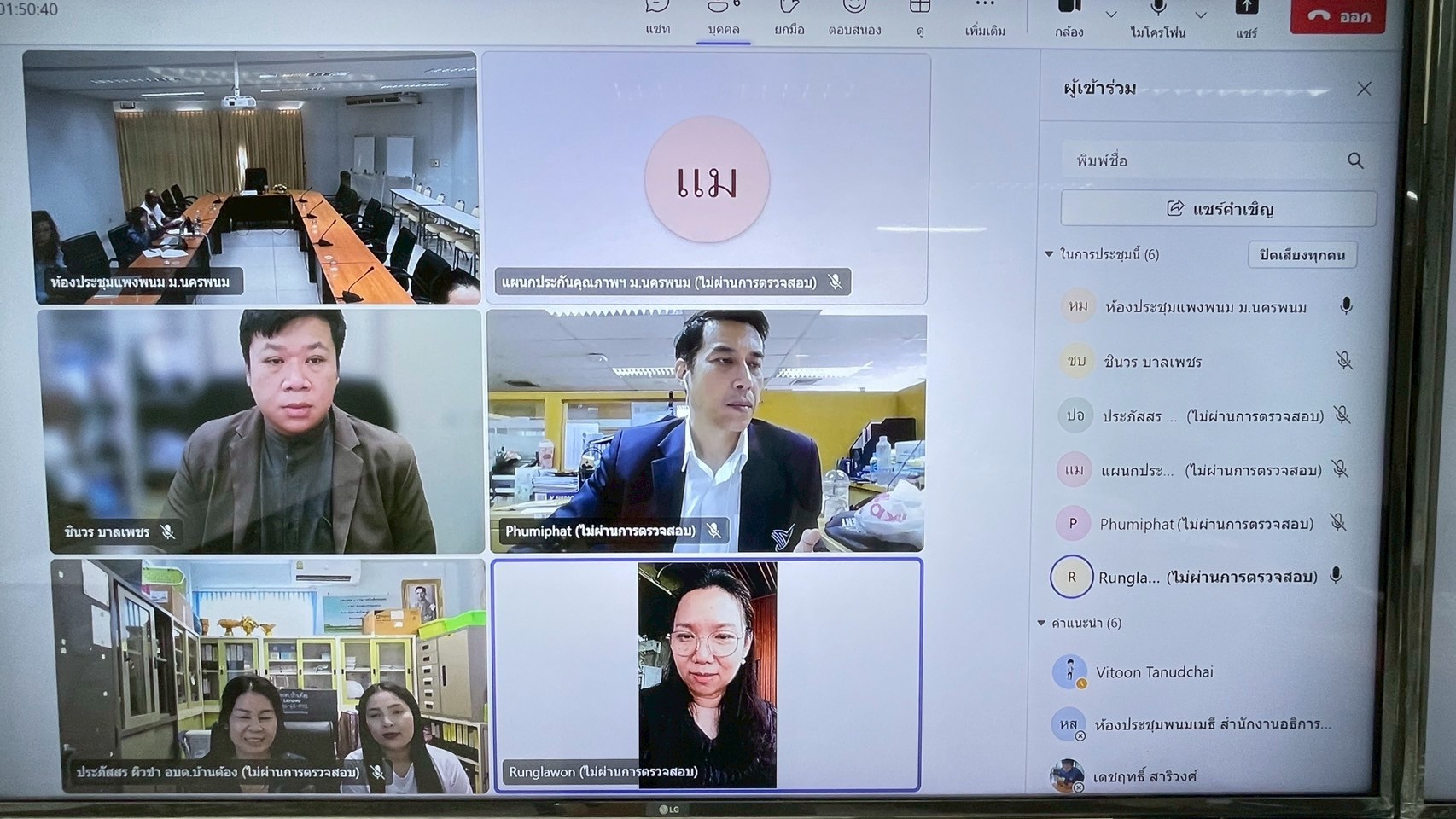Click the leave (ออก) call button

pyautogui.click(x=1337, y=16)
